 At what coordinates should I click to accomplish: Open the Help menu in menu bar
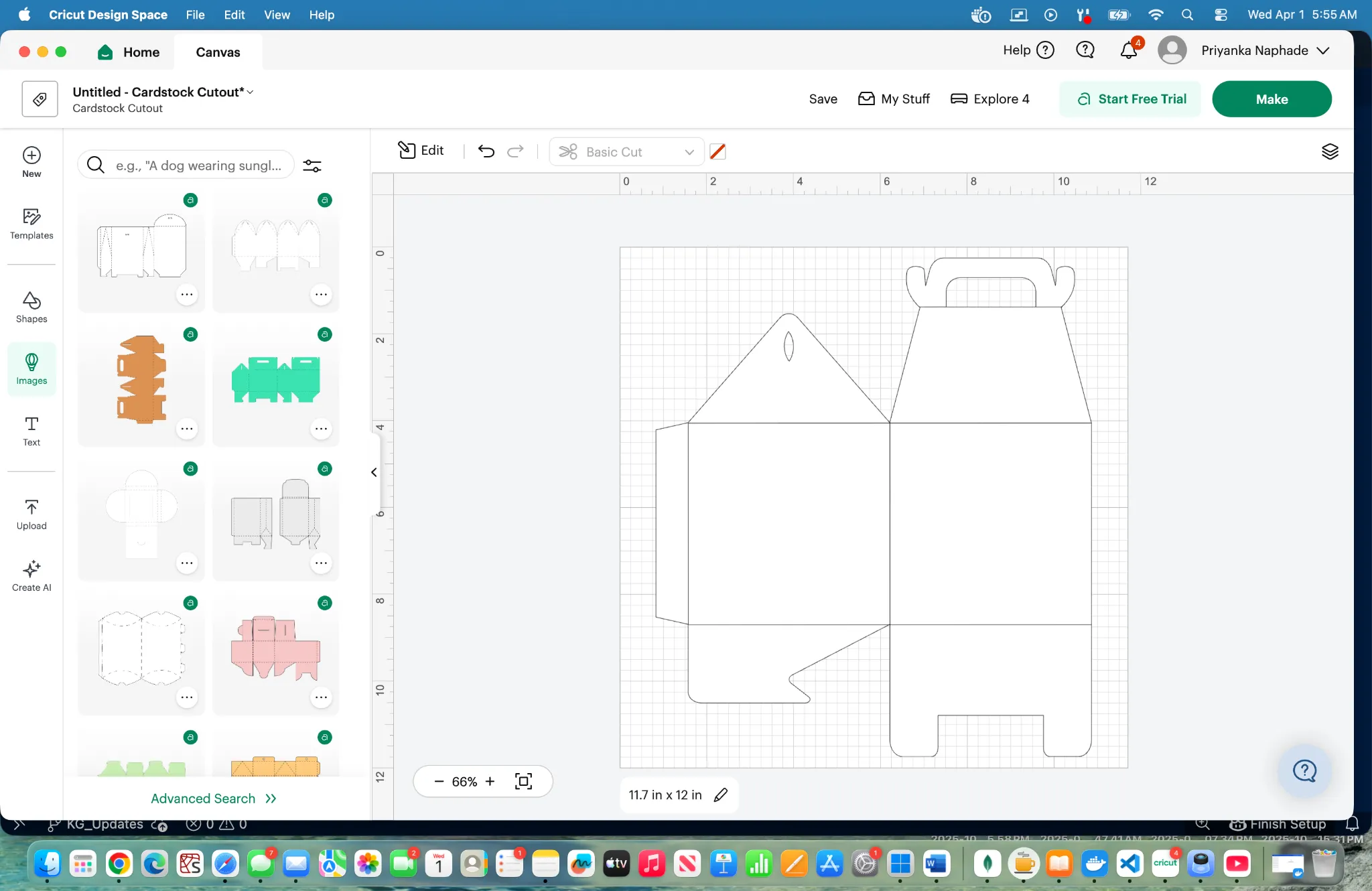[x=322, y=15]
